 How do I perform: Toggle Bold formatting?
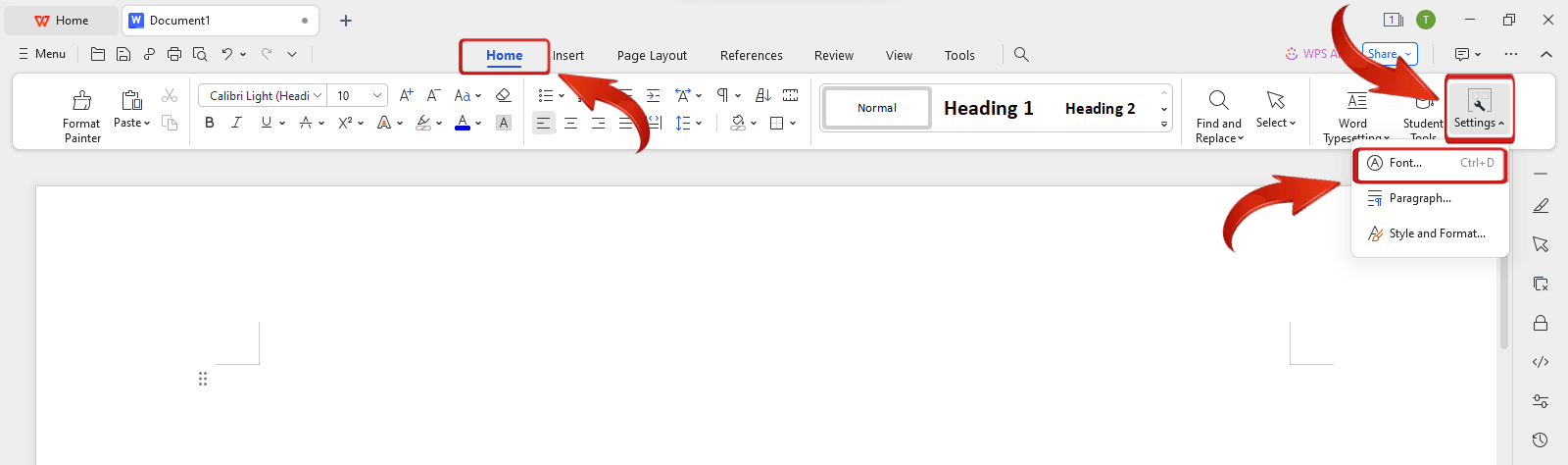pyautogui.click(x=209, y=123)
